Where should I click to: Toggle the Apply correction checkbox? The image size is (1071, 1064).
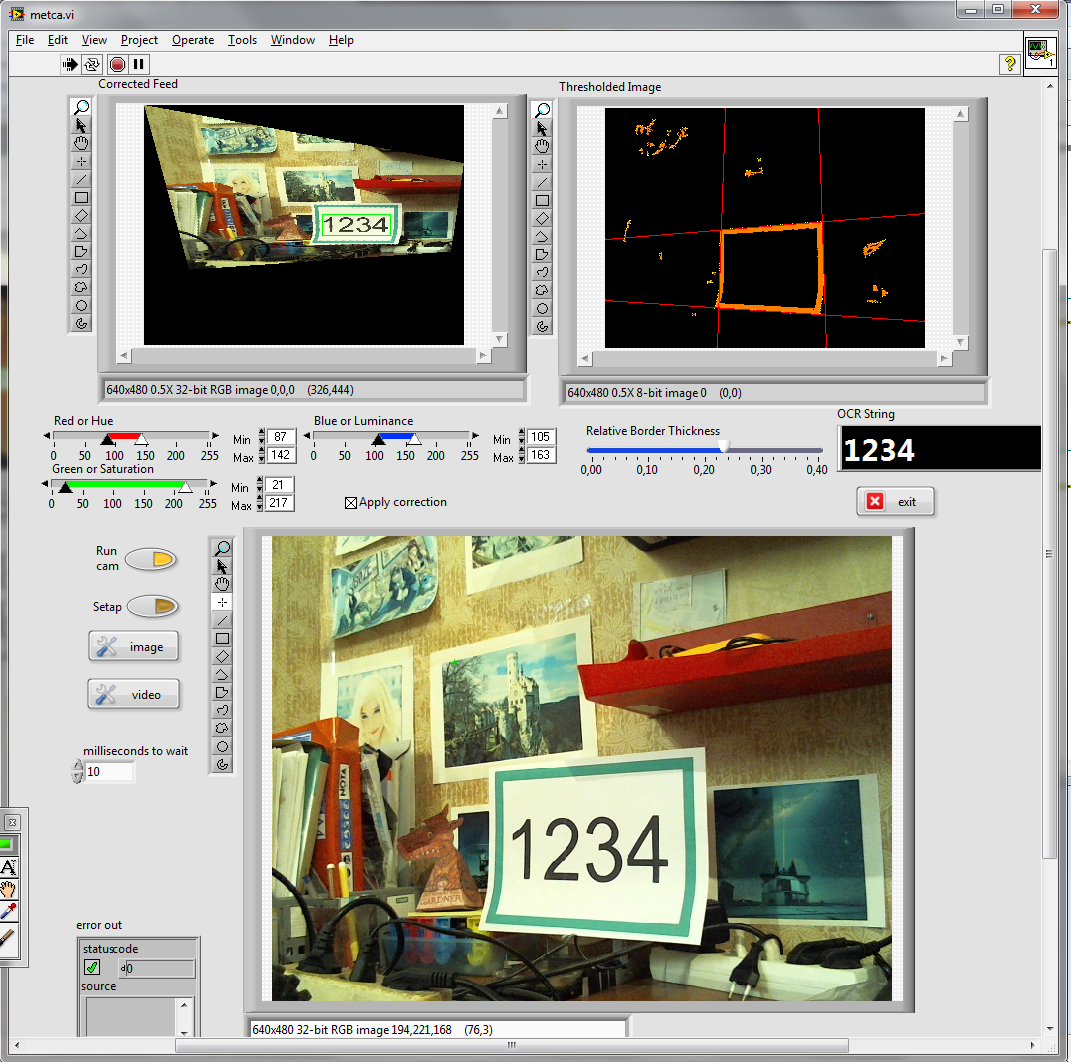(351, 503)
